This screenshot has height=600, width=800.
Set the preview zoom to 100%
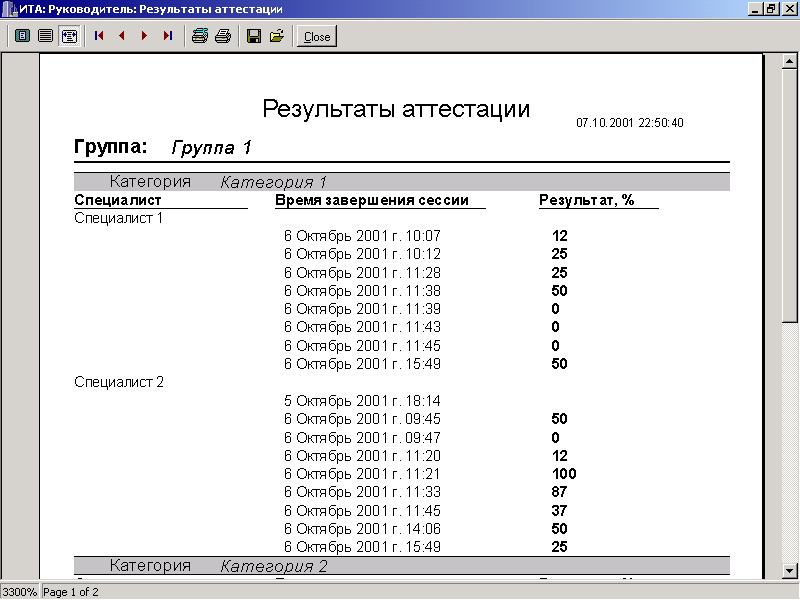point(45,36)
